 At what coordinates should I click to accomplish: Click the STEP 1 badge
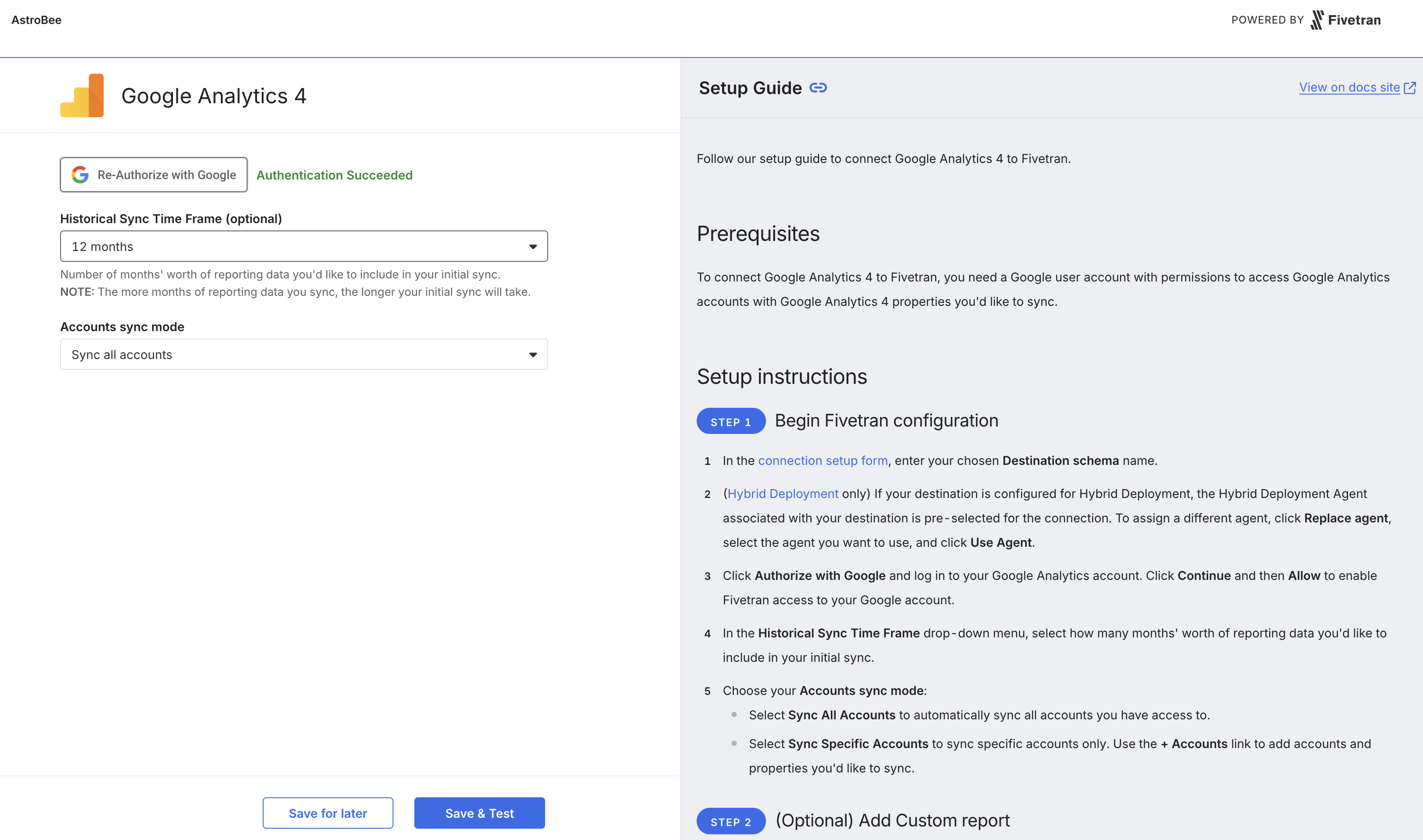(731, 421)
